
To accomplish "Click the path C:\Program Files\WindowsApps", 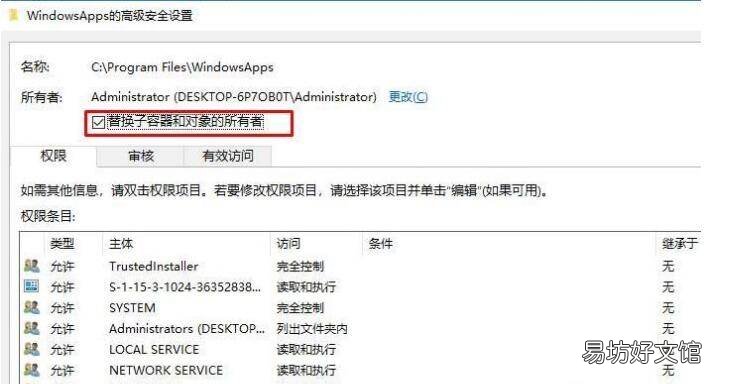I will click(182, 67).
